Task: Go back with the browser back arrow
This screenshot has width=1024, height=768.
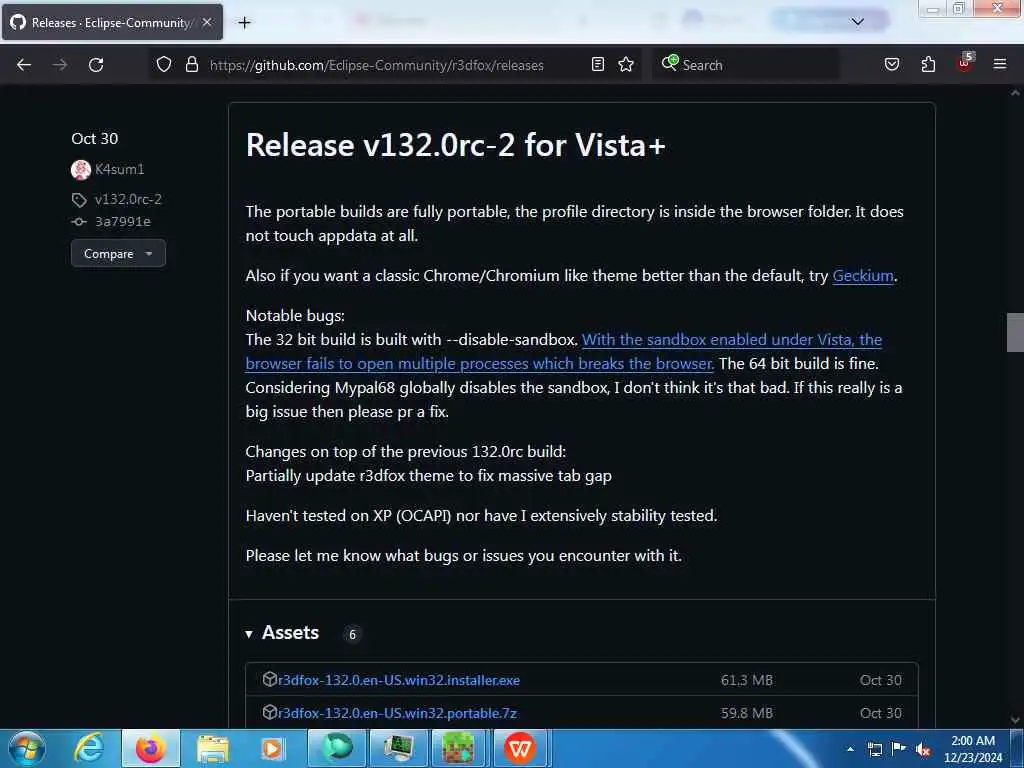Action: 24,65
